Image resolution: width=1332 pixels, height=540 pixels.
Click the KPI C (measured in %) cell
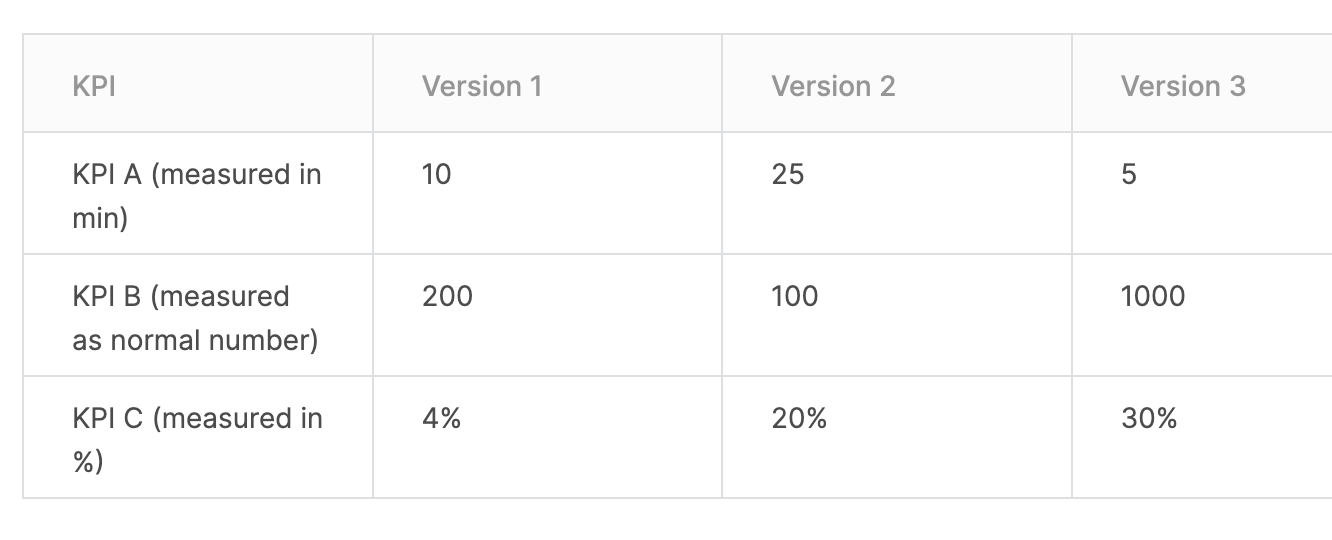pos(198,437)
